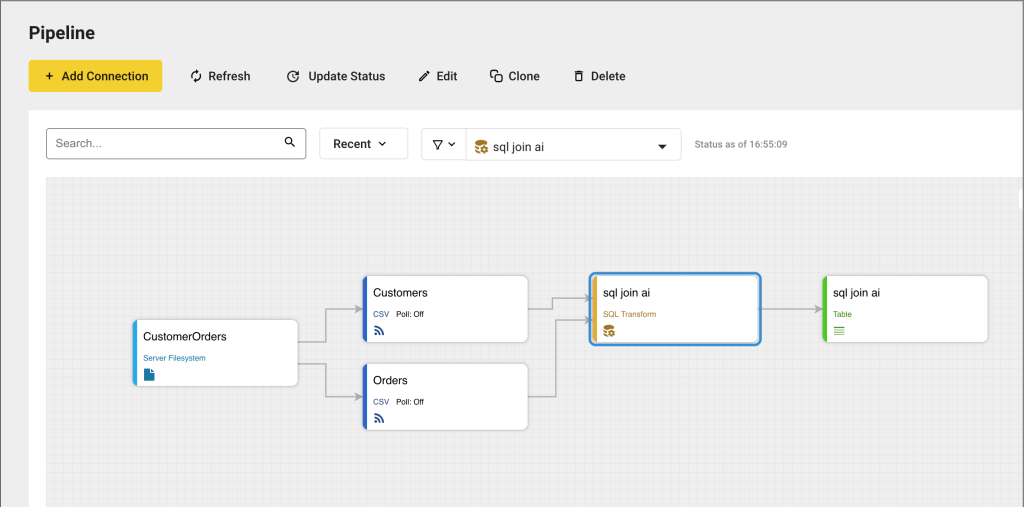Delete the selected node
This screenshot has width=1024, height=507.
pyautogui.click(x=598, y=76)
